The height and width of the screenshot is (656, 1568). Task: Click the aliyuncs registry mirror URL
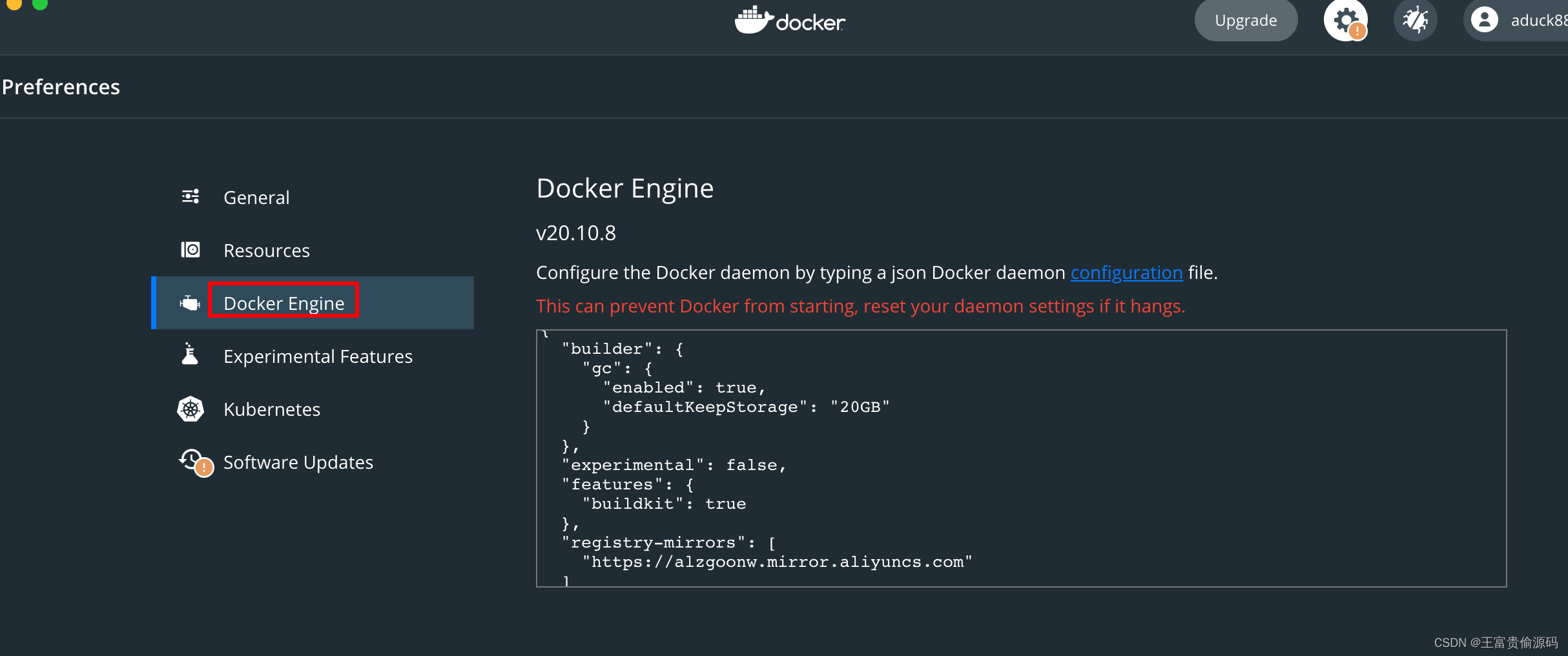click(x=777, y=562)
